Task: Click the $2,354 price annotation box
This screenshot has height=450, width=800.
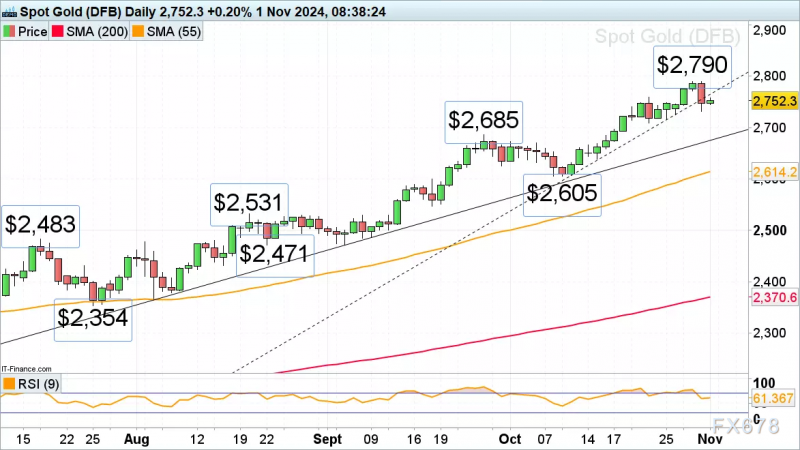Action: [x=93, y=320]
